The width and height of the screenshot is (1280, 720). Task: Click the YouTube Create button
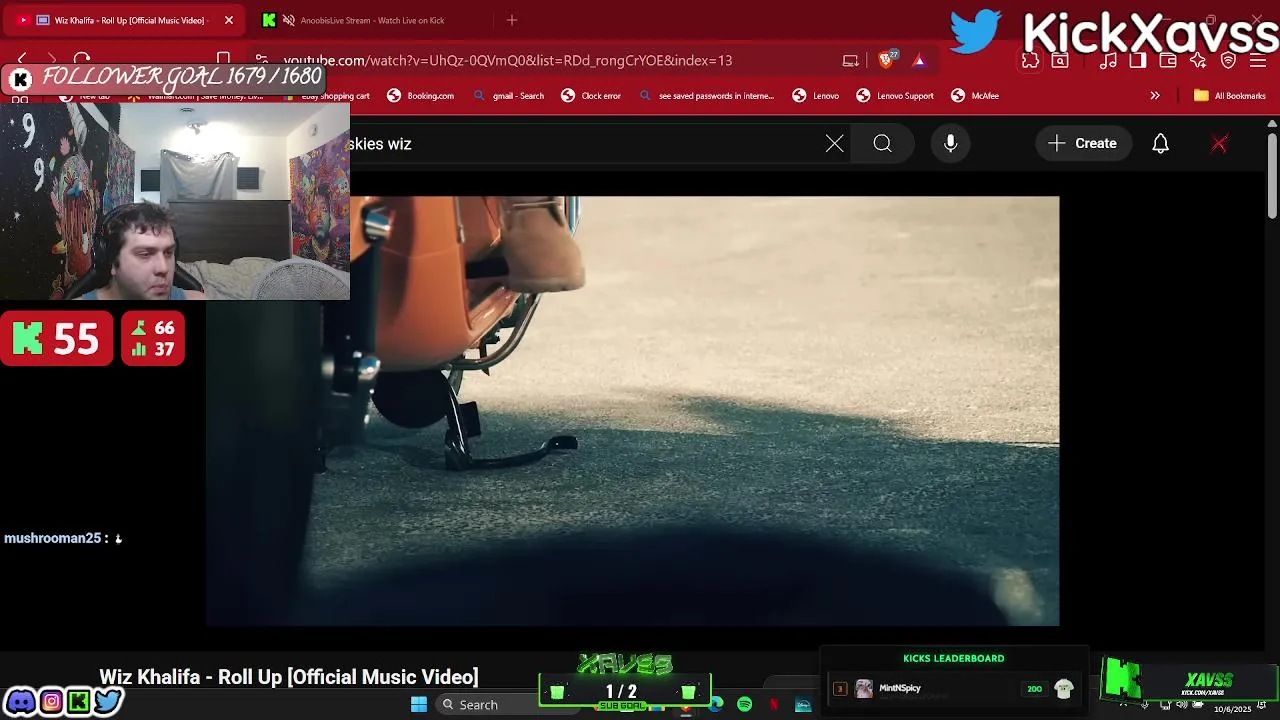[1083, 144]
